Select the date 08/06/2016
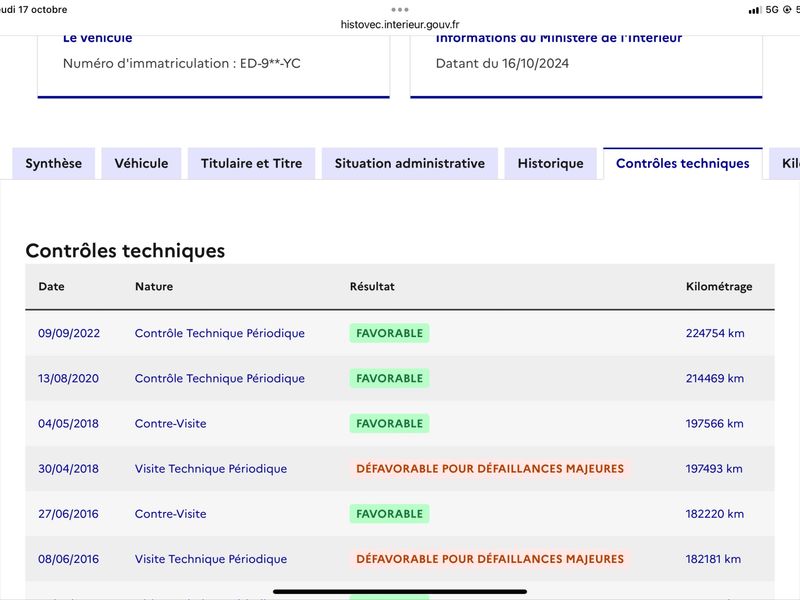The width and height of the screenshot is (800, 600). point(68,559)
